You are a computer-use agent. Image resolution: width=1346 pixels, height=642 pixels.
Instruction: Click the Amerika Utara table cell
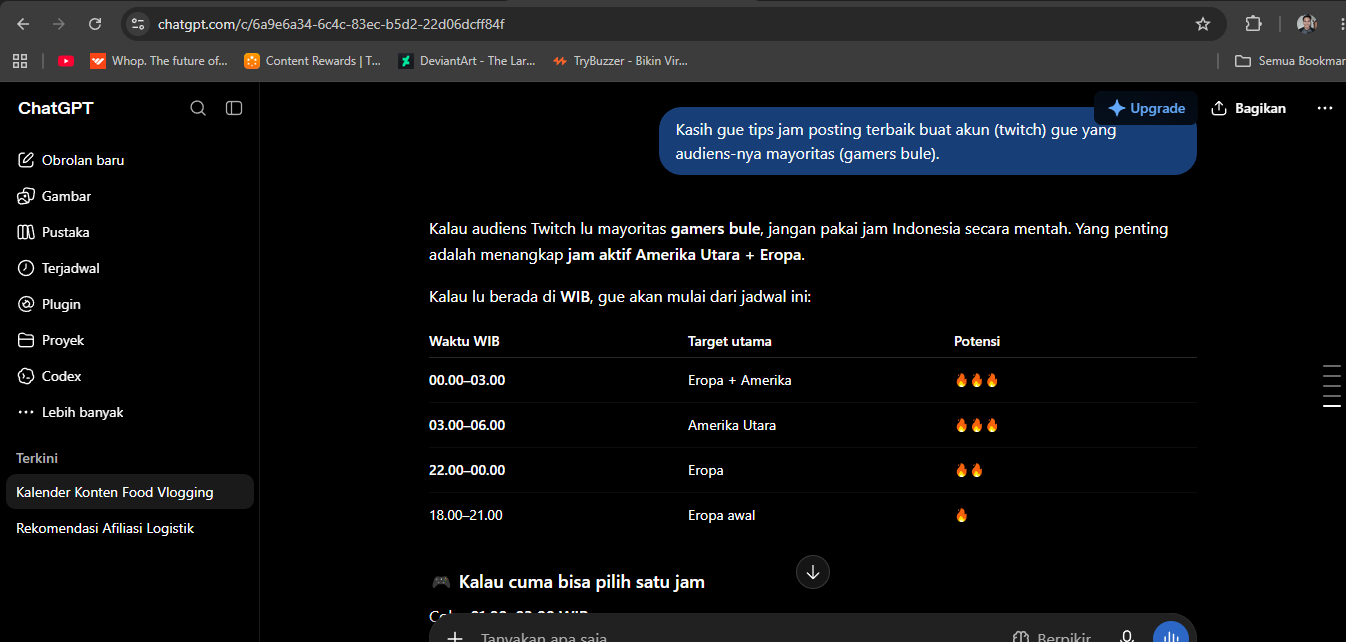point(732,425)
